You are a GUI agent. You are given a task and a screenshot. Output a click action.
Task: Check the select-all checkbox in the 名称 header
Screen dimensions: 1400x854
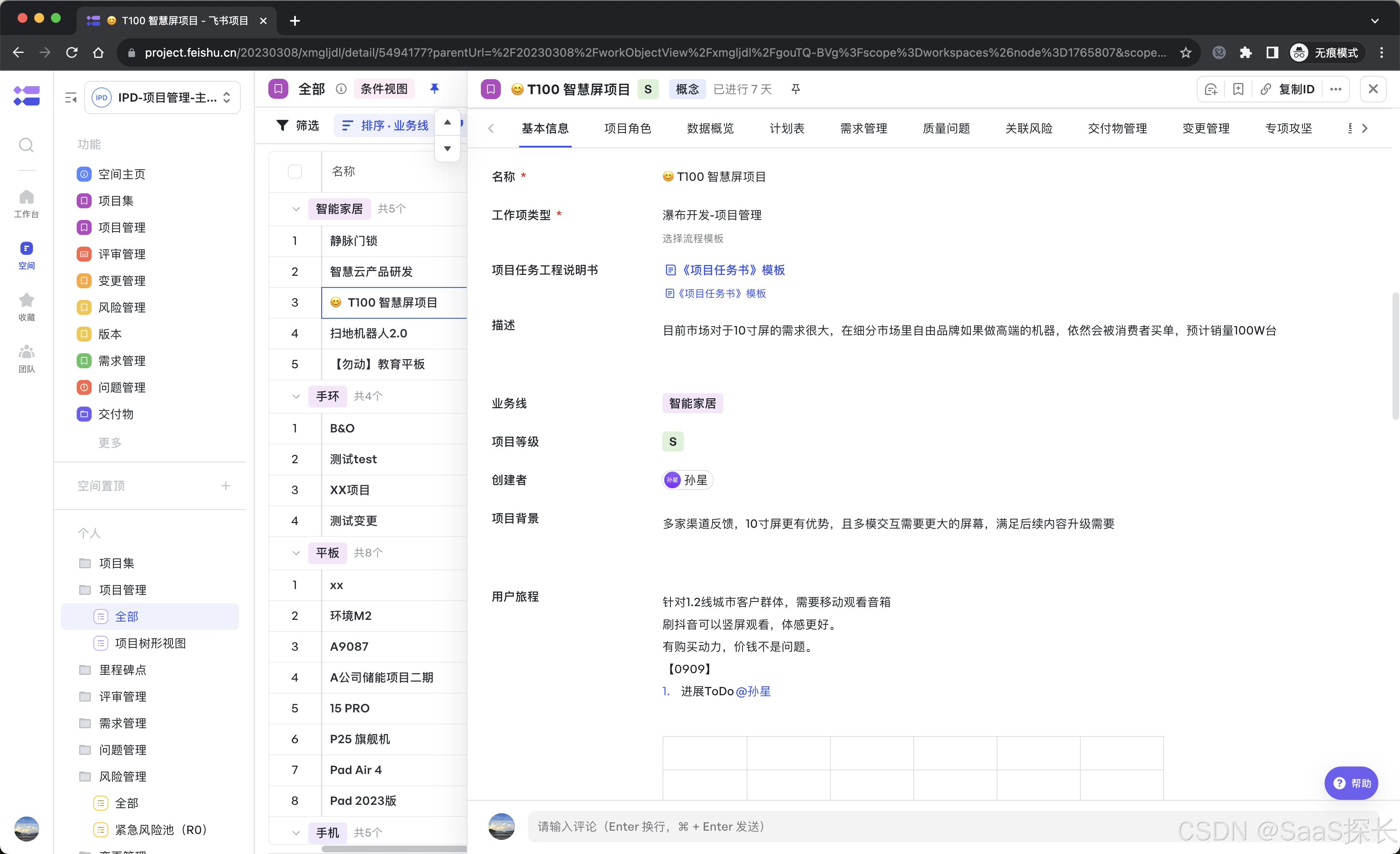tap(295, 172)
